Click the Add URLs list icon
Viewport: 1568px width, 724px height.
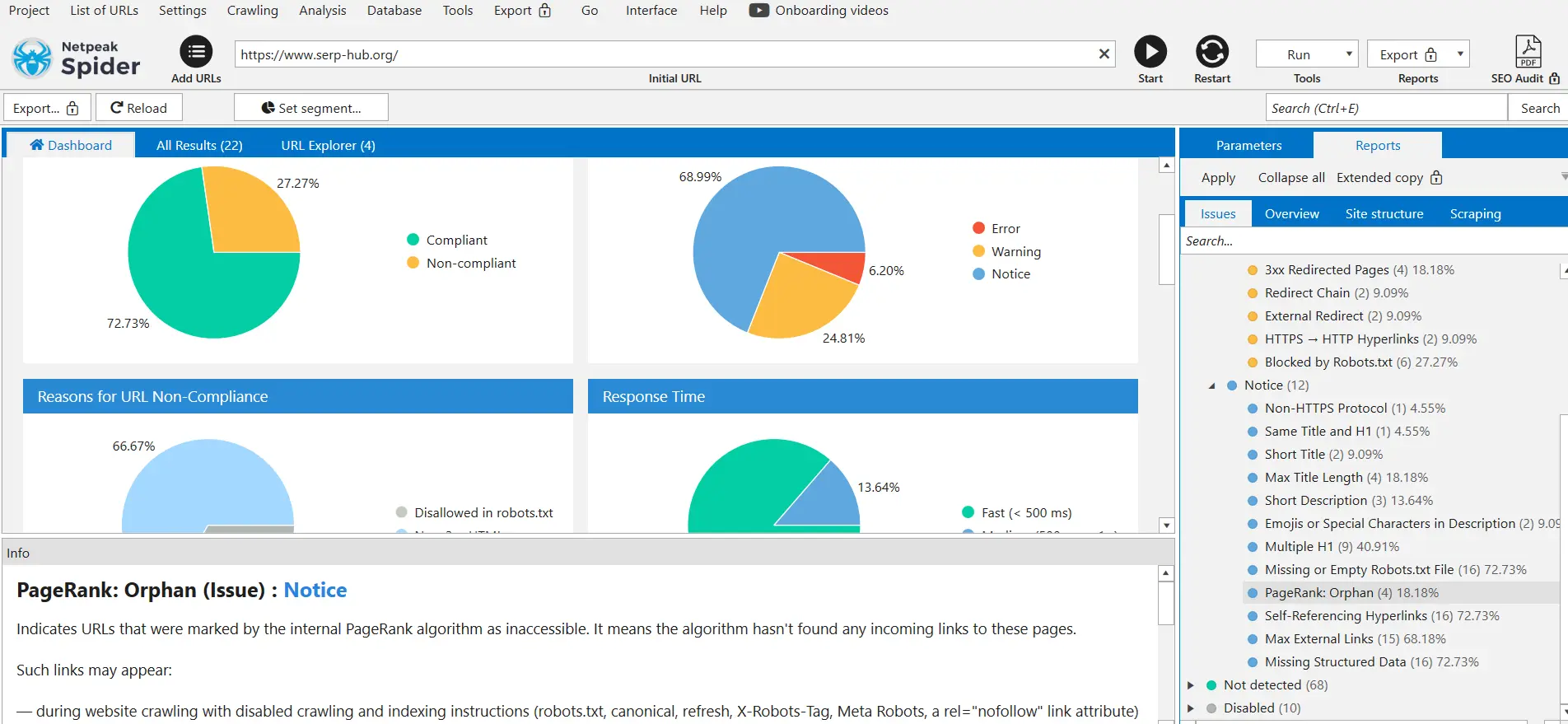(196, 53)
